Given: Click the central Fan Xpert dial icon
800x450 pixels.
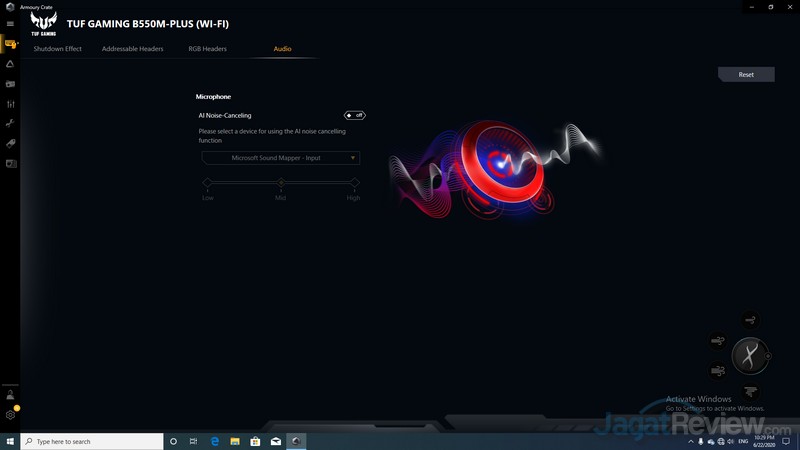Looking at the screenshot, I should [750, 356].
